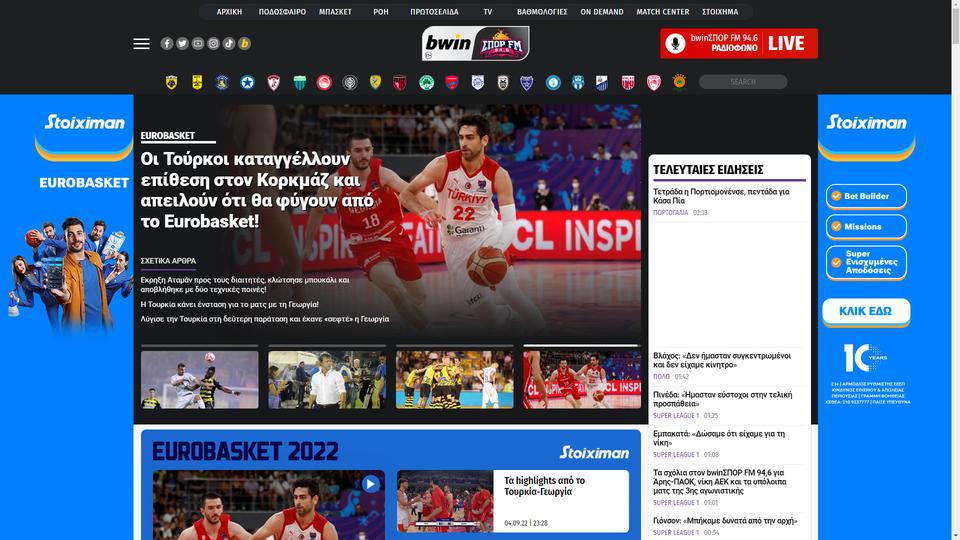Click the bwin ΣΠΟΡ FM site logo

tap(476, 43)
